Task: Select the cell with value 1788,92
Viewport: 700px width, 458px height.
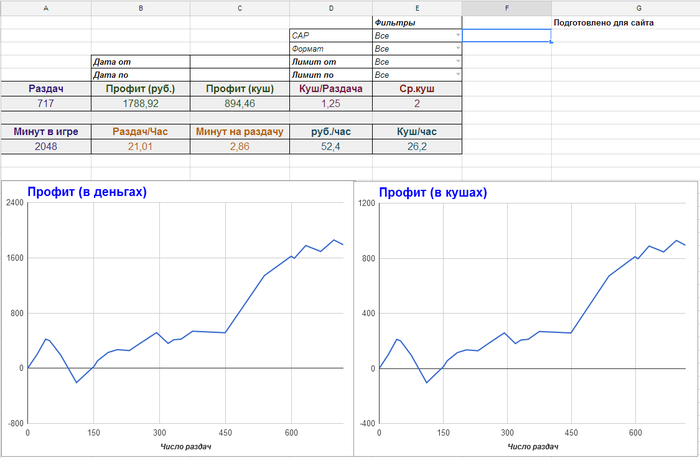Action: click(x=141, y=103)
